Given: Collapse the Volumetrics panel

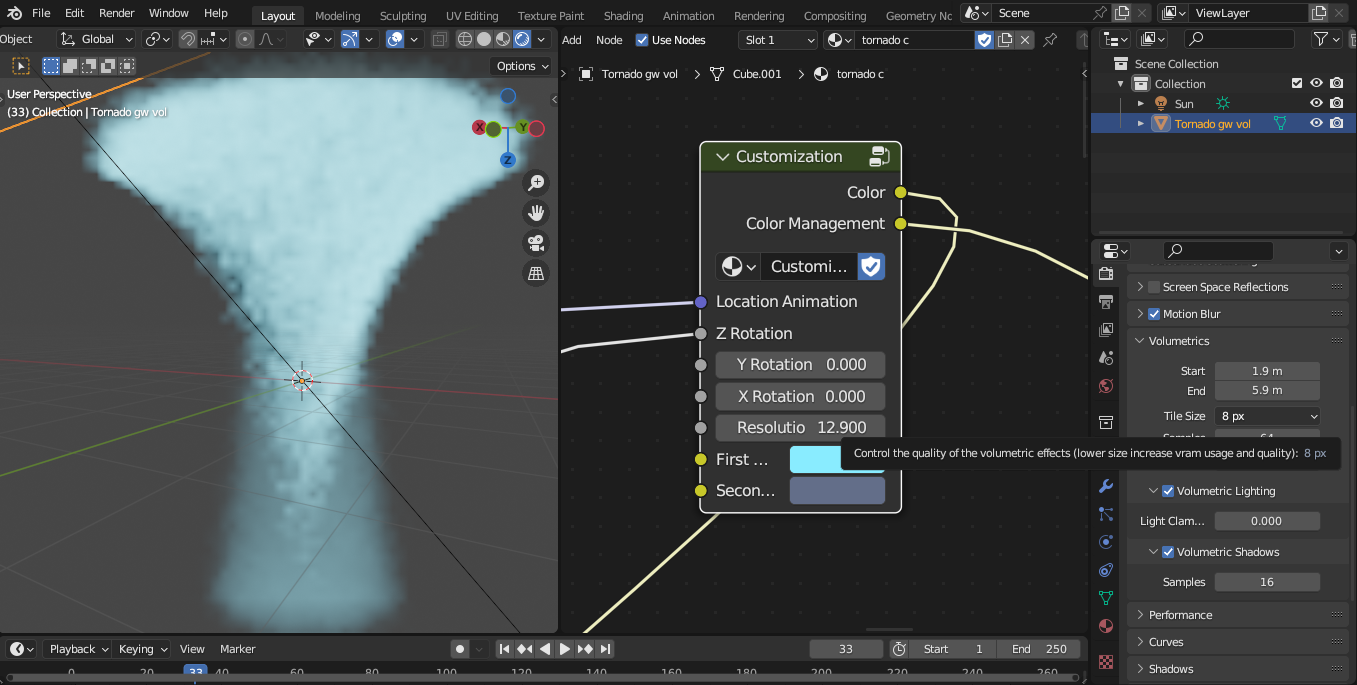Looking at the screenshot, I should click(1239, 341).
